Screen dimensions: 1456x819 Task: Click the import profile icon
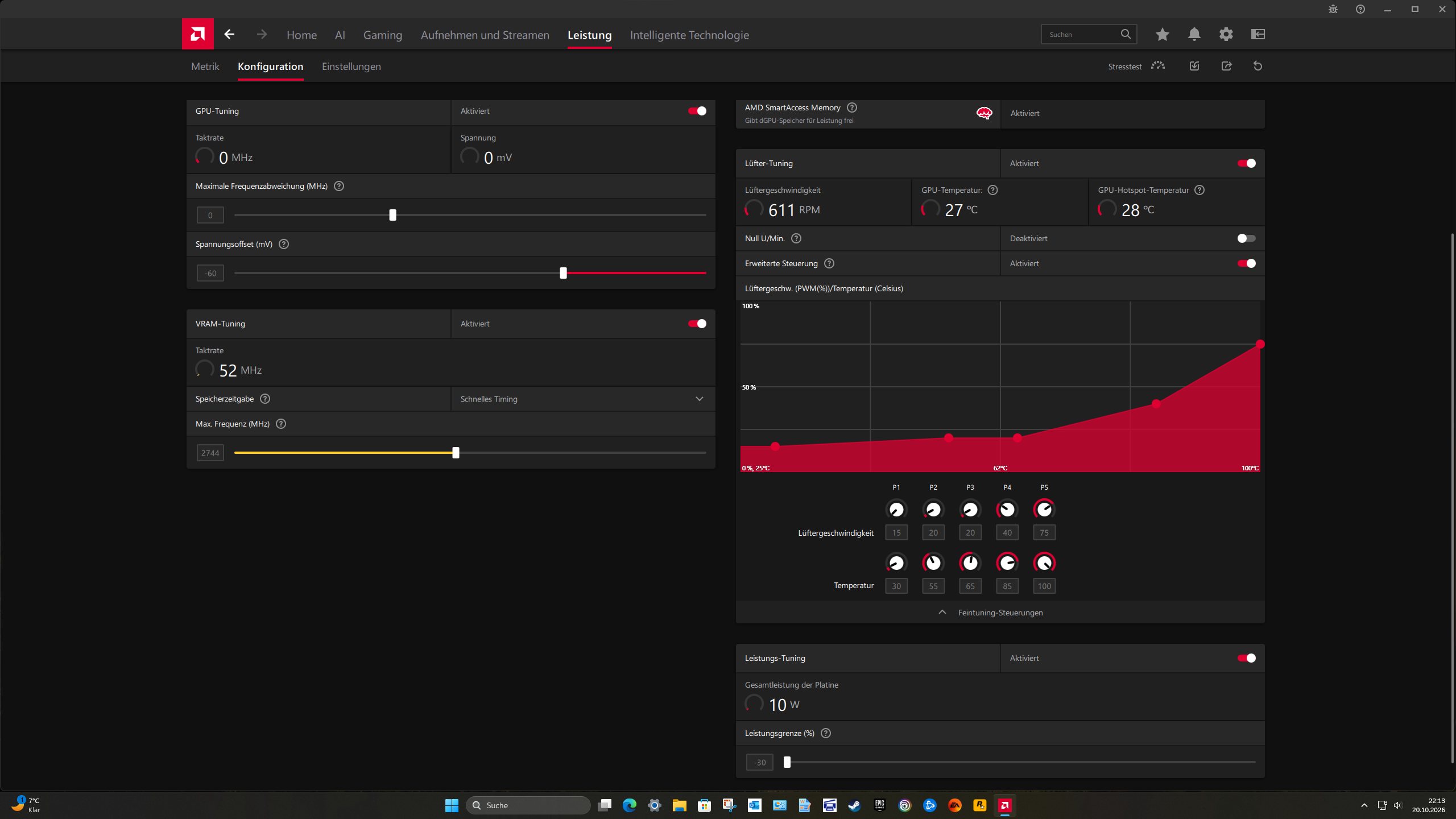pyautogui.click(x=1194, y=66)
